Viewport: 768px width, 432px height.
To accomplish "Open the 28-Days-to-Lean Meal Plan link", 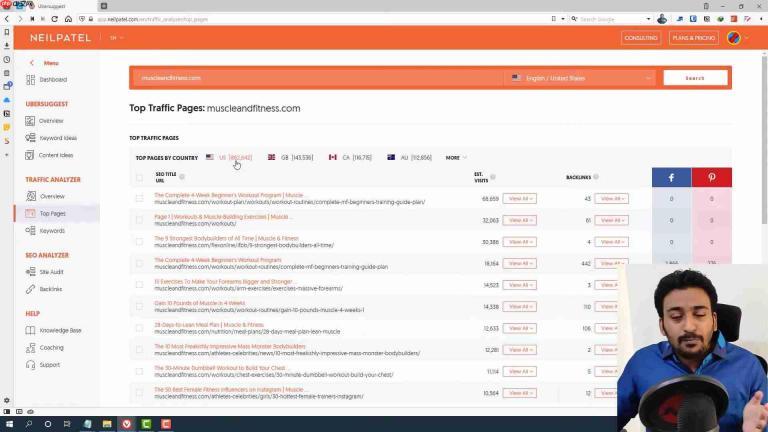I will coord(209,324).
